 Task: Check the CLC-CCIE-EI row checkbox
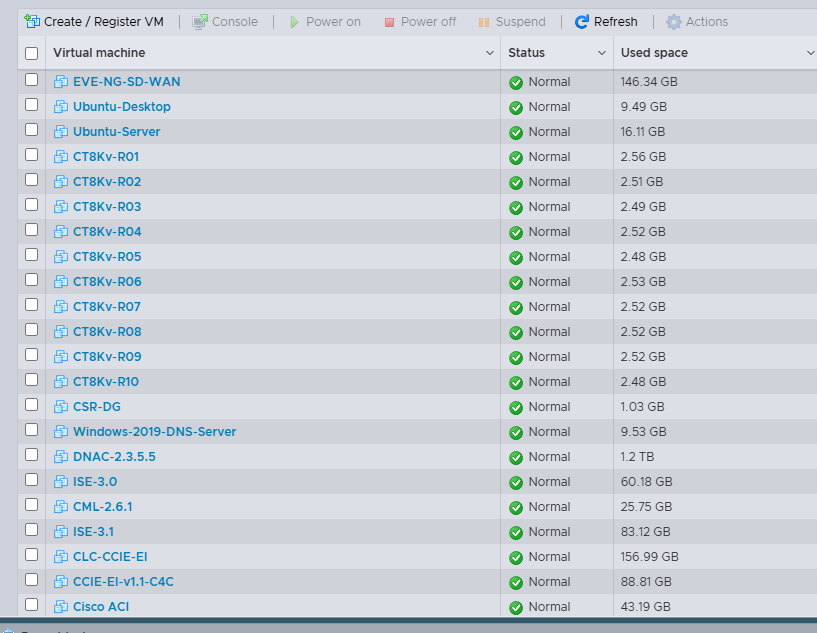[x=31, y=555]
